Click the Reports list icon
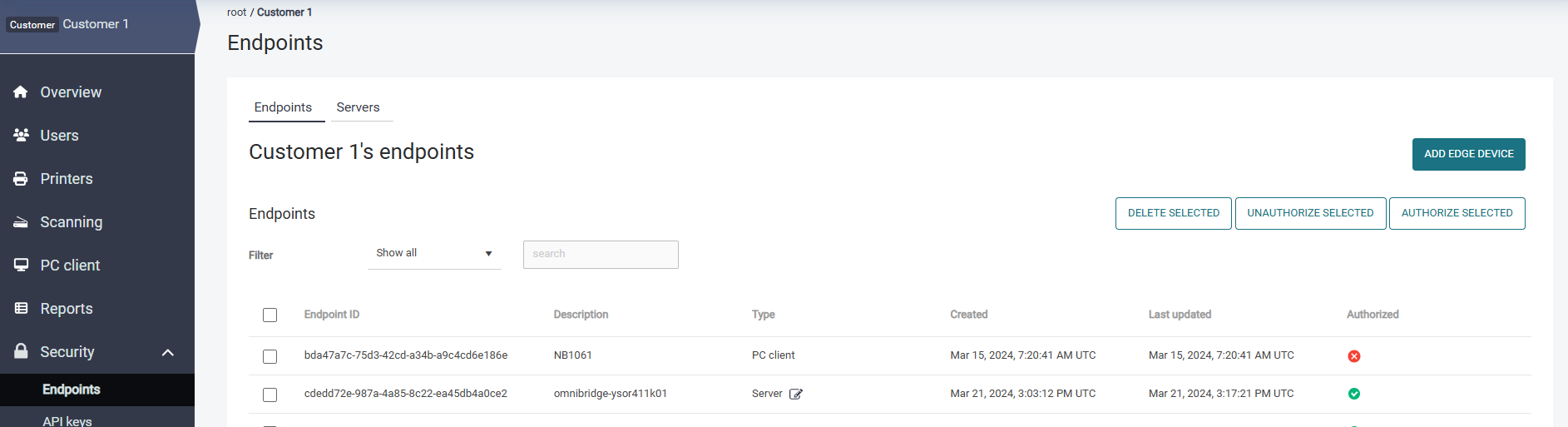The height and width of the screenshot is (427, 1568). click(21, 309)
